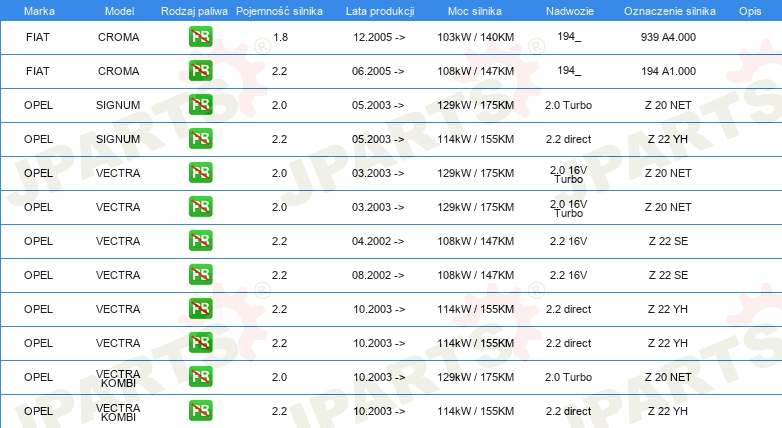The height and width of the screenshot is (428, 782).
Task: Select petrol icon in OPEL SIGNUM 2.2 row
Action: point(200,139)
